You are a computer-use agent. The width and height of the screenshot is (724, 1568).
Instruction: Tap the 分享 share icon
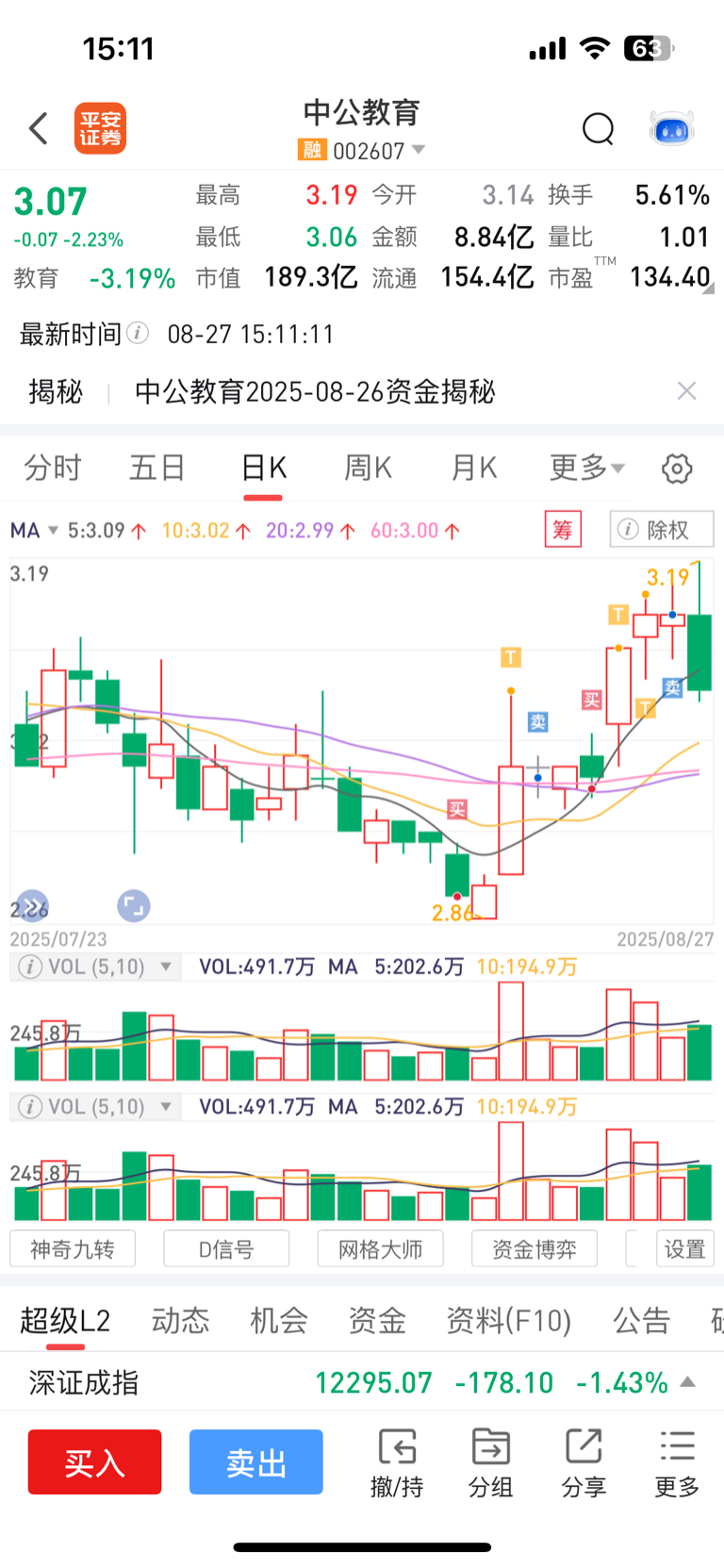point(584,1463)
